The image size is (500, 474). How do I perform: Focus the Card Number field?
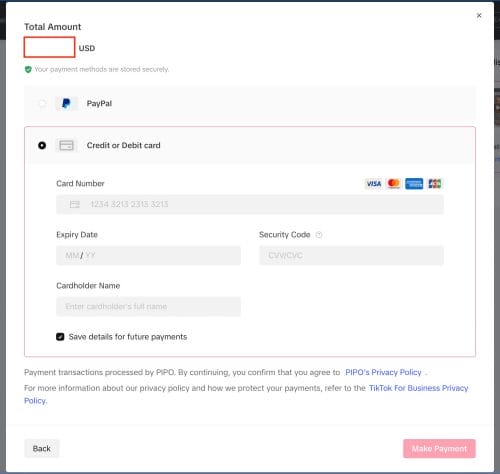tap(250, 204)
